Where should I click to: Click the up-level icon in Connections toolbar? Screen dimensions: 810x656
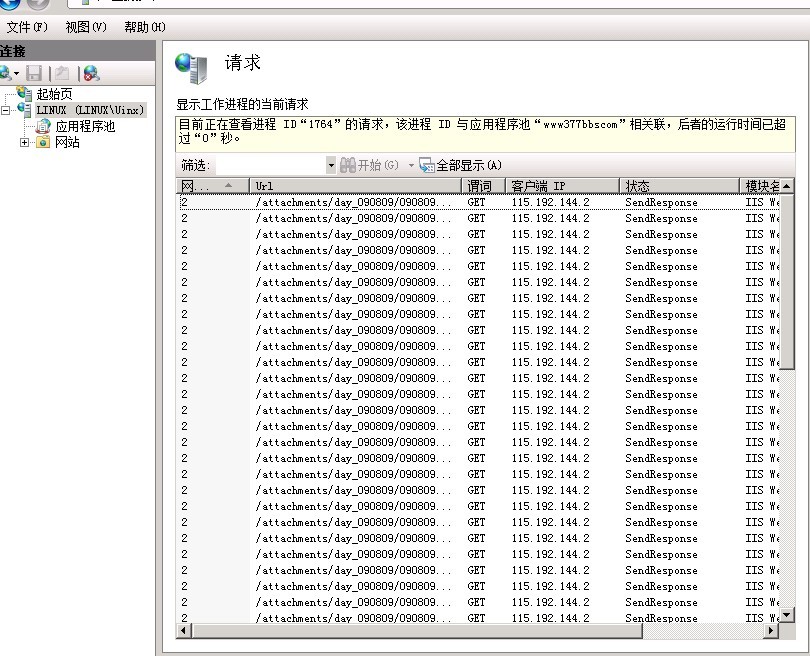tap(62, 73)
